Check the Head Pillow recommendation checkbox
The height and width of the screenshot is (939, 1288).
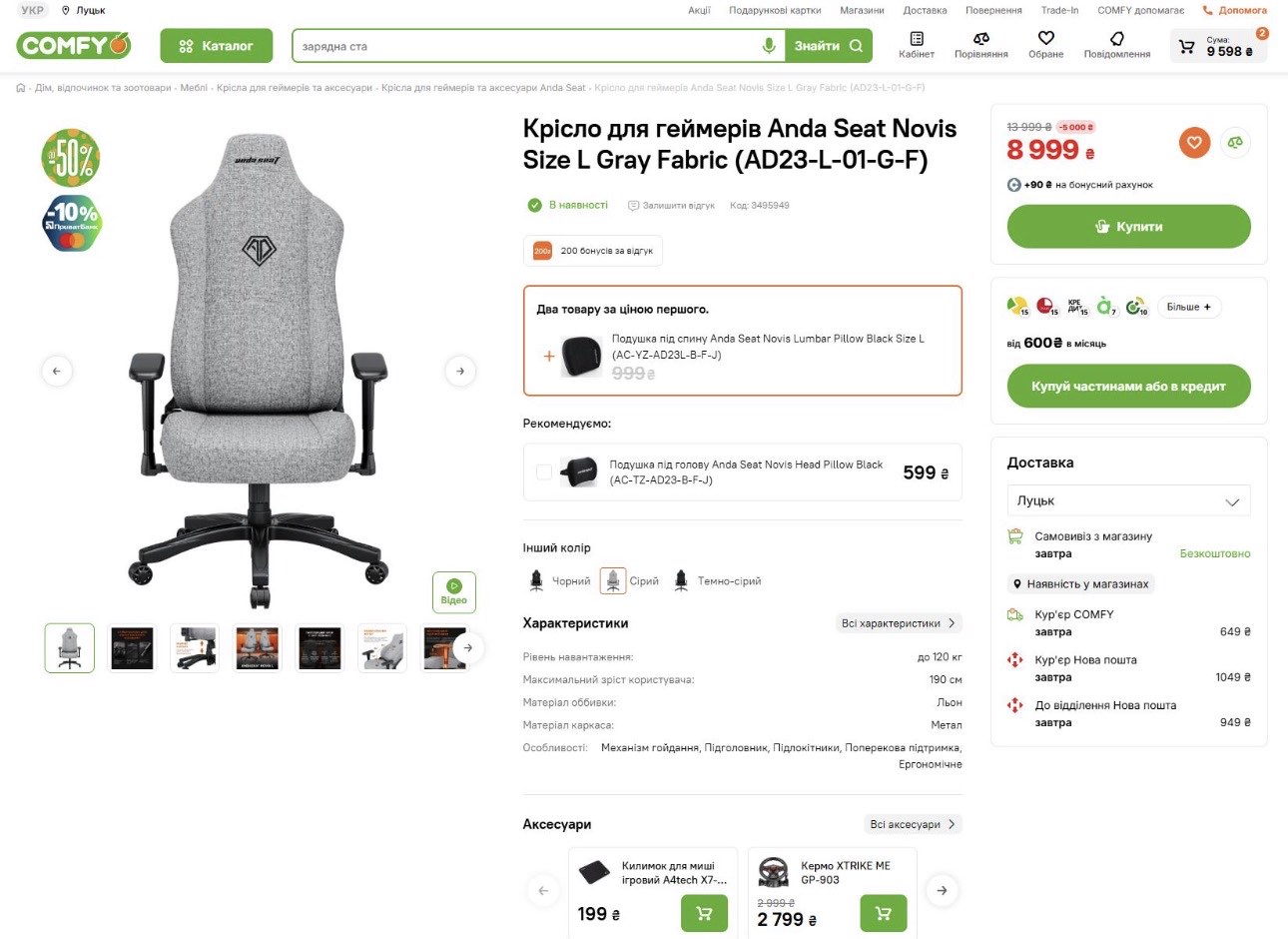(x=544, y=472)
